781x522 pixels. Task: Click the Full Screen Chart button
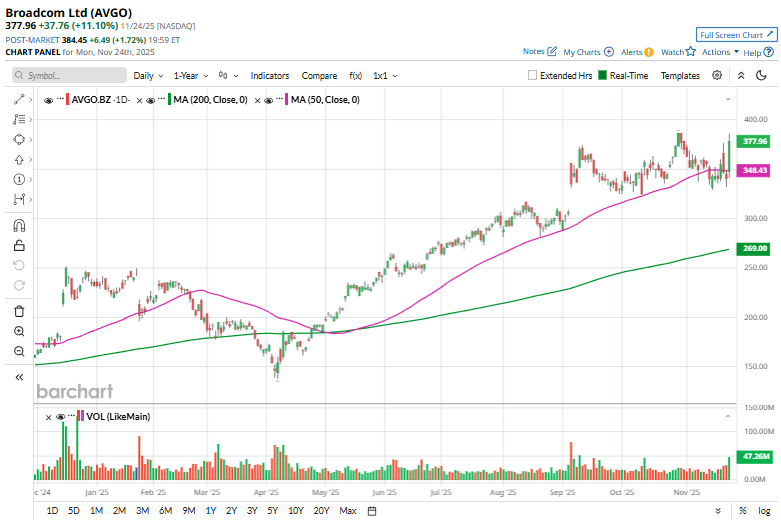click(x=736, y=34)
